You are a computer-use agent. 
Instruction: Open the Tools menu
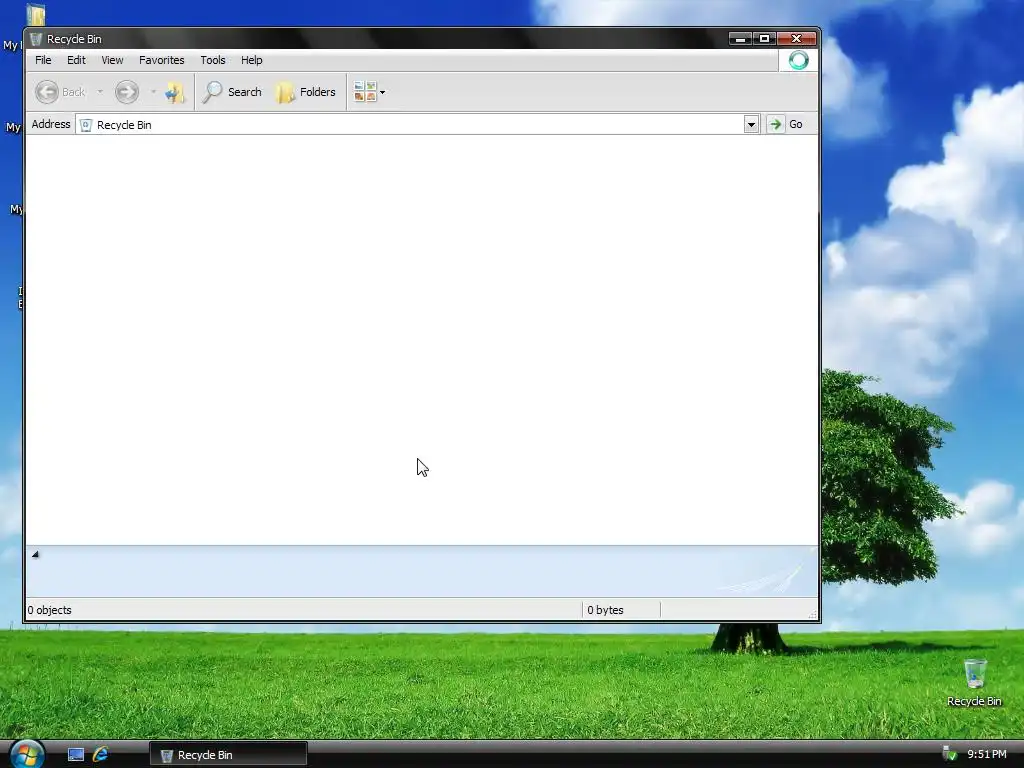tap(213, 60)
